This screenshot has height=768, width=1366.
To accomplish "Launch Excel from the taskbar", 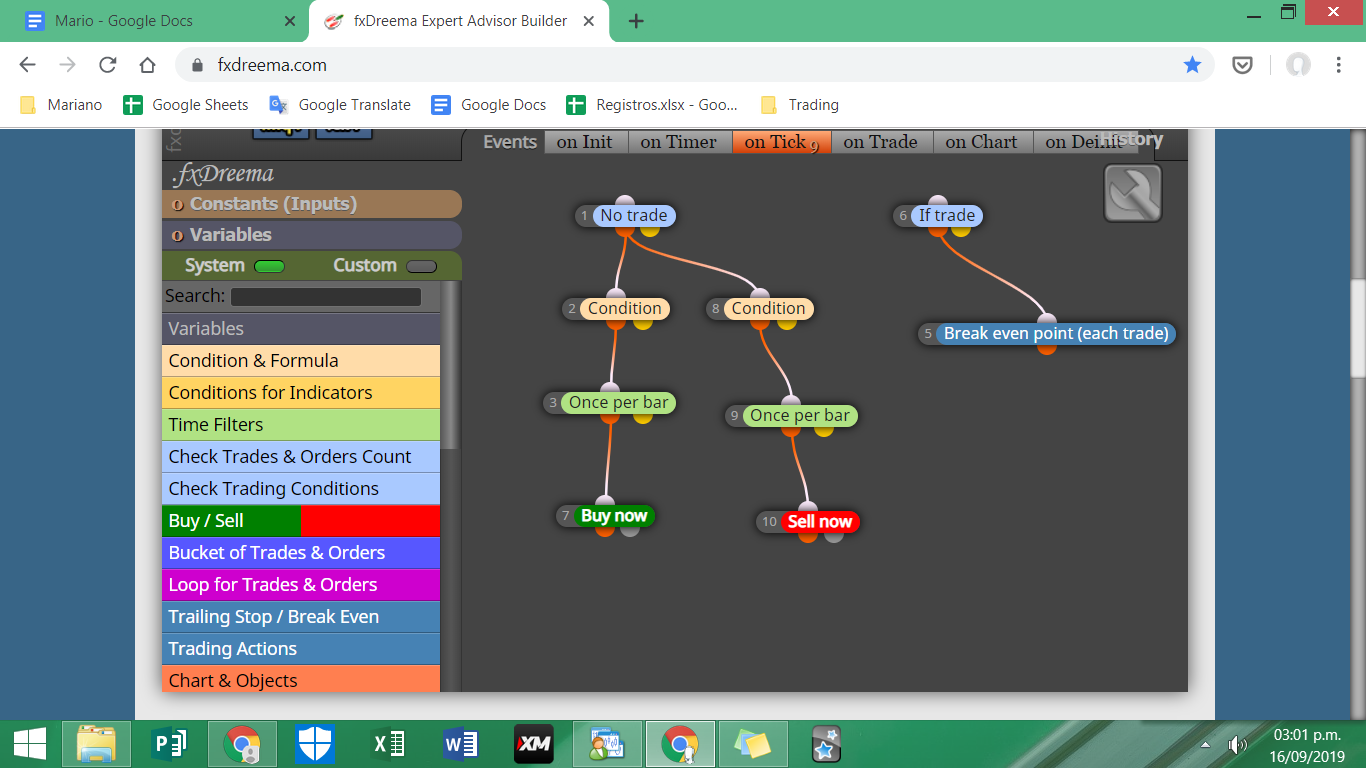I will click(388, 744).
